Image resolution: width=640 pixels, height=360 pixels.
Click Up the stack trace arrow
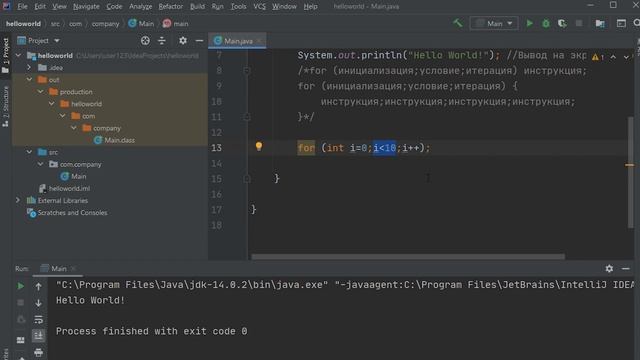(x=38, y=287)
